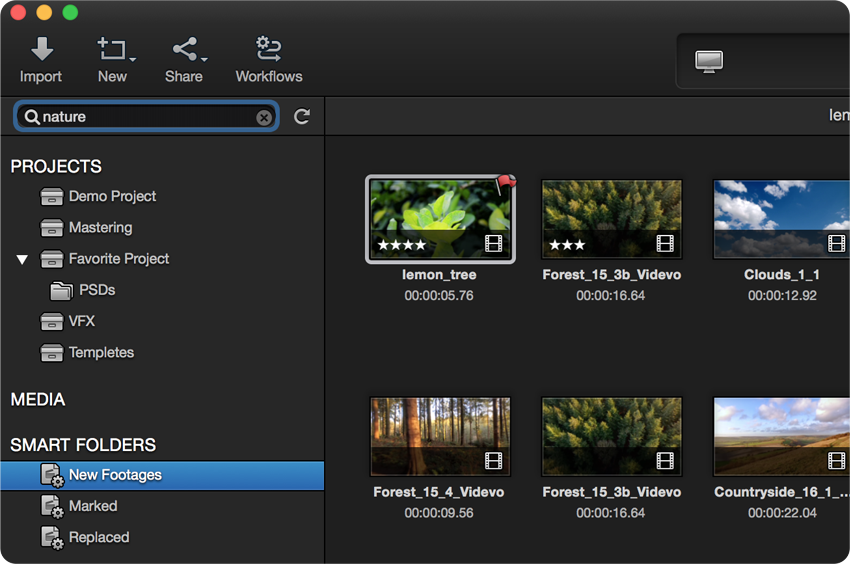Open the Replaced smart folder
Image resolution: width=850 pixels, height=564 pixels.
click(98, 537)
